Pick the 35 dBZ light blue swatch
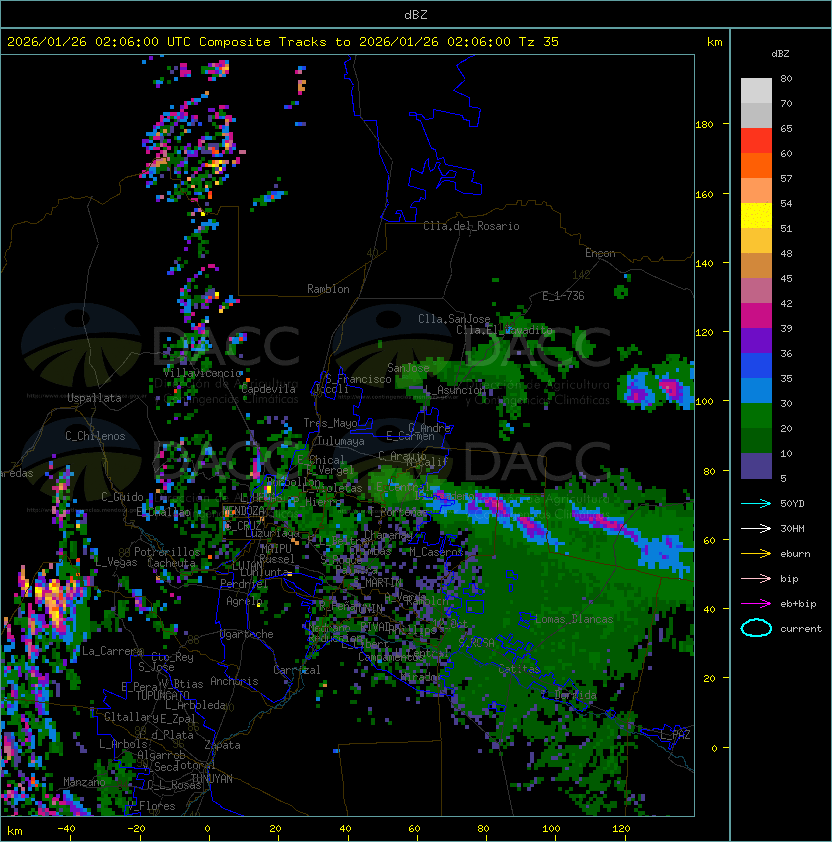The image size is (832, 842). click(x=756, y=390)
